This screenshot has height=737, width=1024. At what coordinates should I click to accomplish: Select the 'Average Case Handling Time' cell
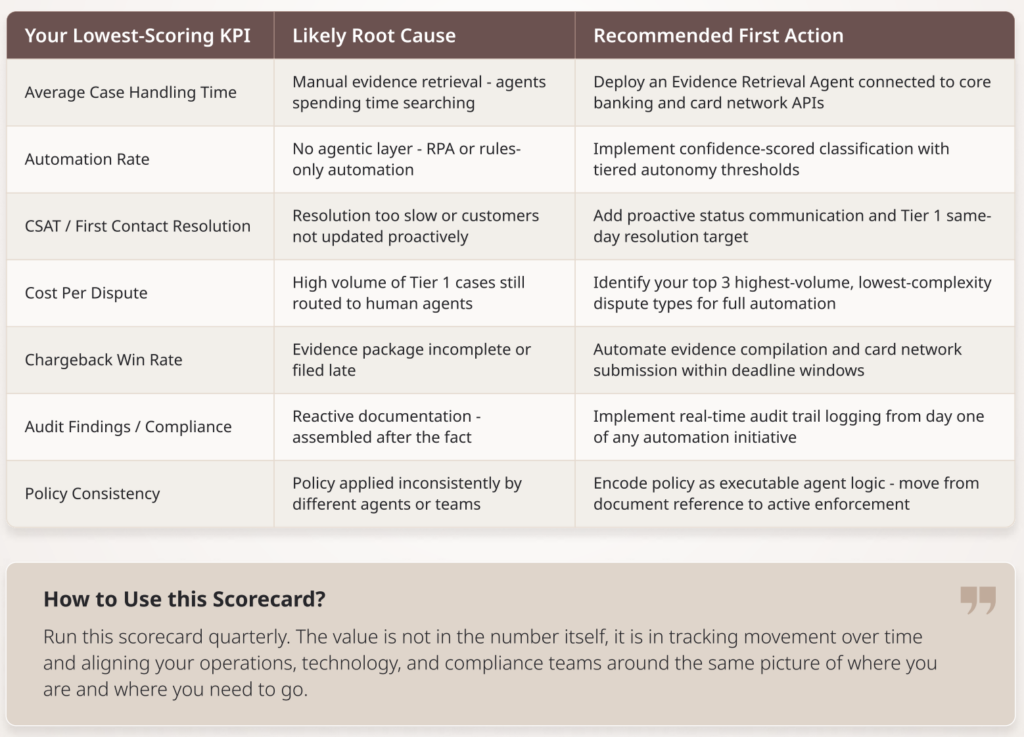(x=130, y=92)
